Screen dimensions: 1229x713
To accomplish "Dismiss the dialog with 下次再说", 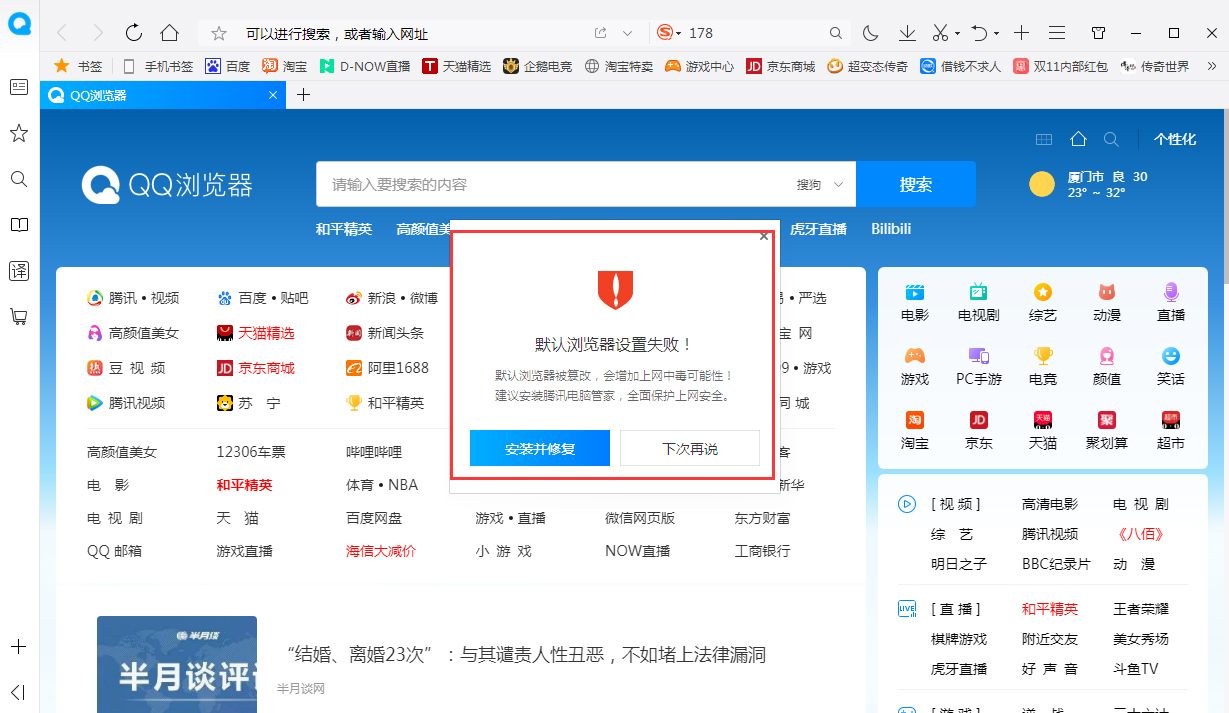I will [x=690, y=447].
